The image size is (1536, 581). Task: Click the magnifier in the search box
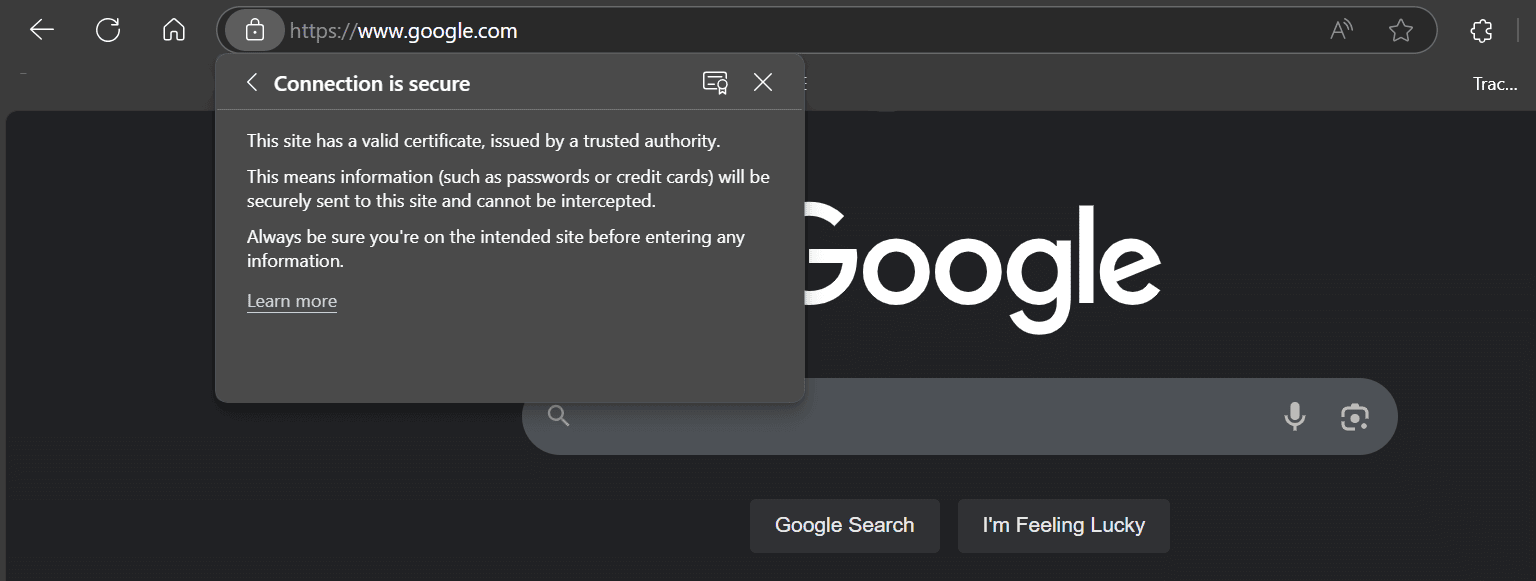click(557, 415)
